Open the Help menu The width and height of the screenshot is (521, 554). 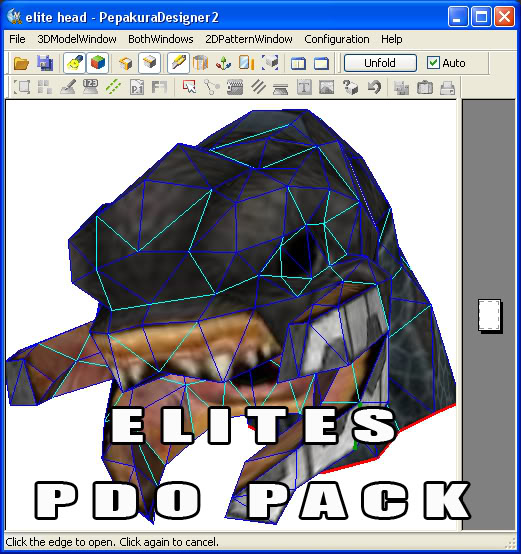(x=391, y=39)
